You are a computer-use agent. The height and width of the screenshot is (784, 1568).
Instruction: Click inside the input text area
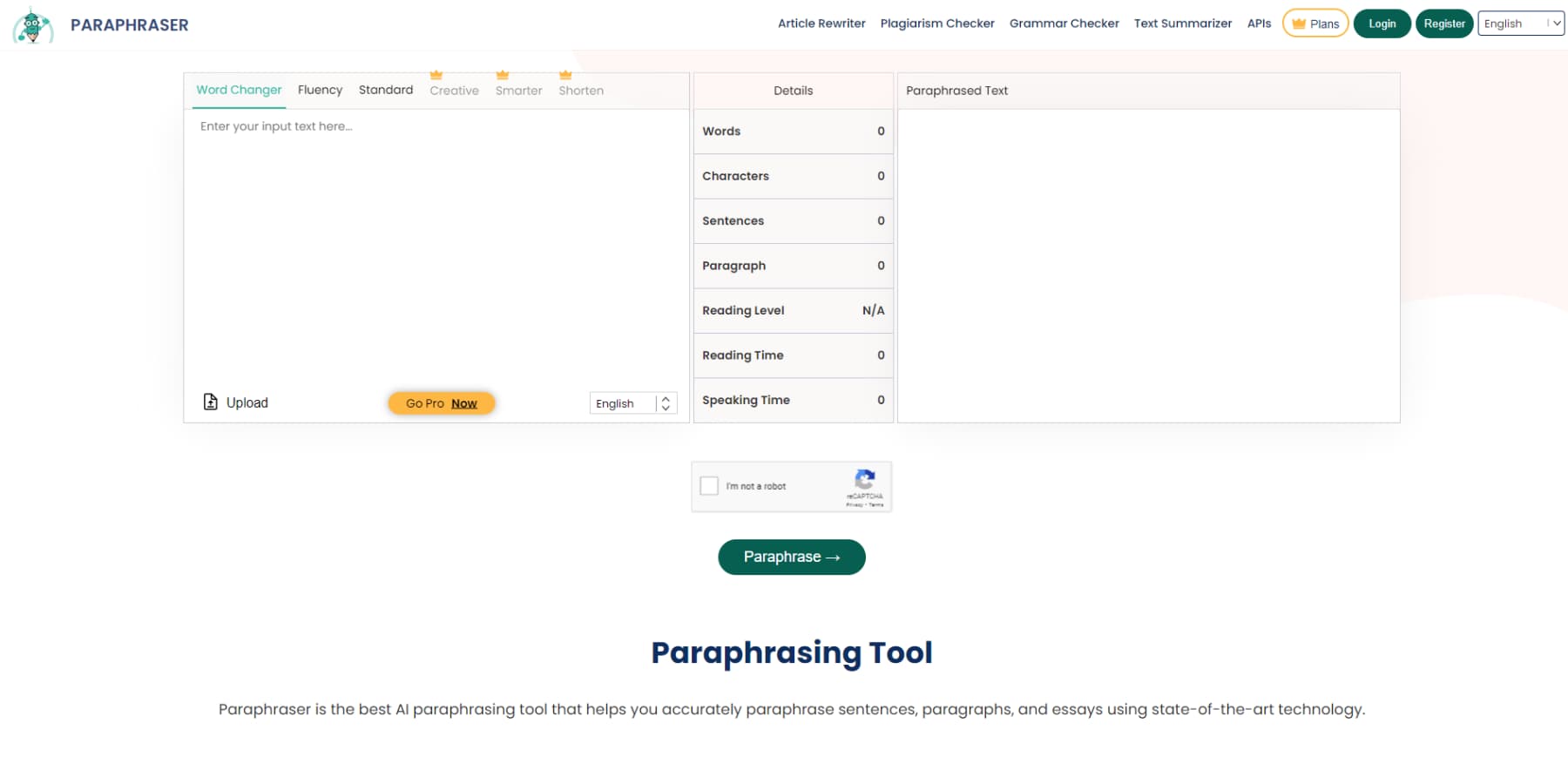pyautogui.click(x=436, y=244)
